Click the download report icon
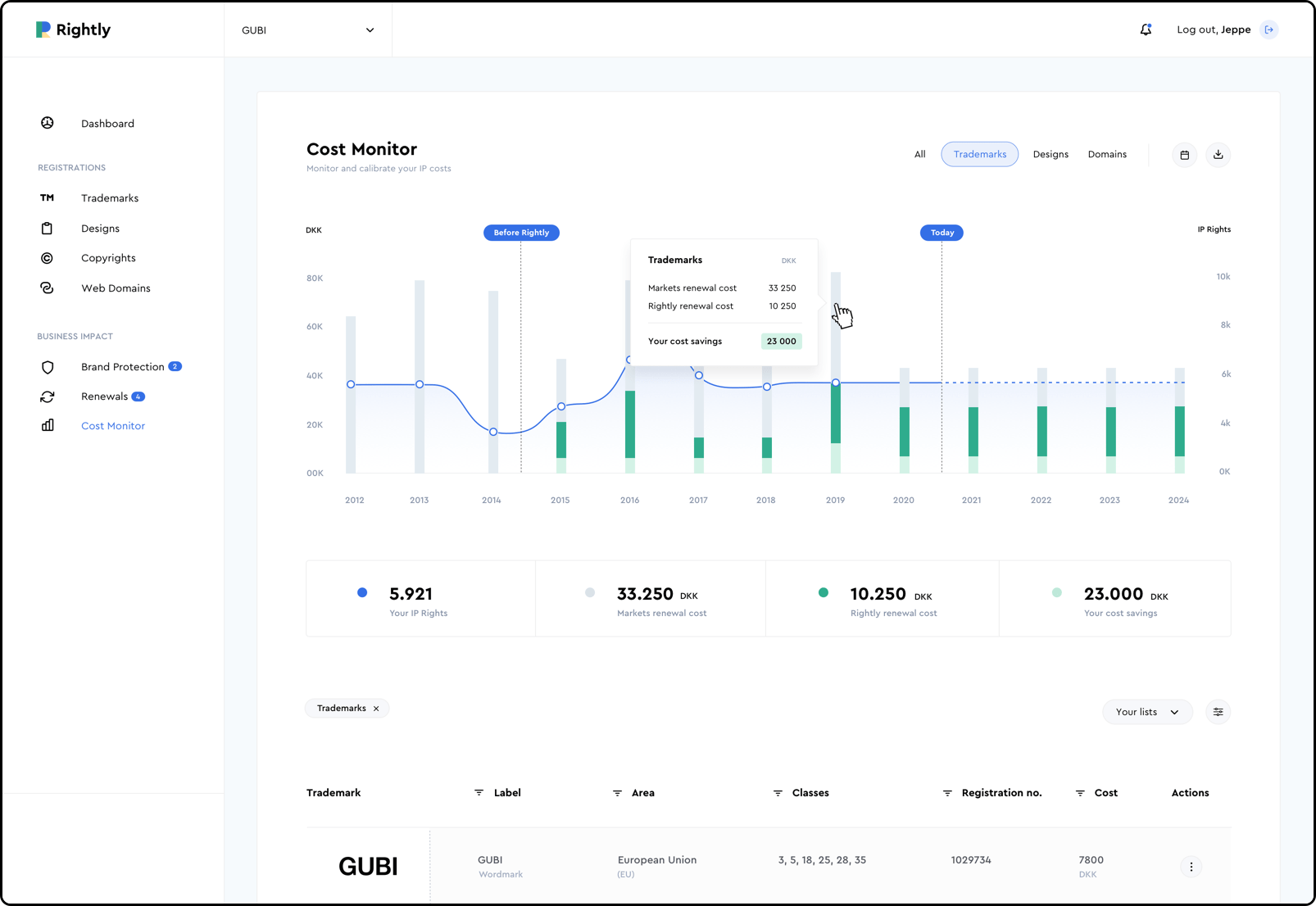The width and height of the screenshot is (1316, 906). (1218, 155)
